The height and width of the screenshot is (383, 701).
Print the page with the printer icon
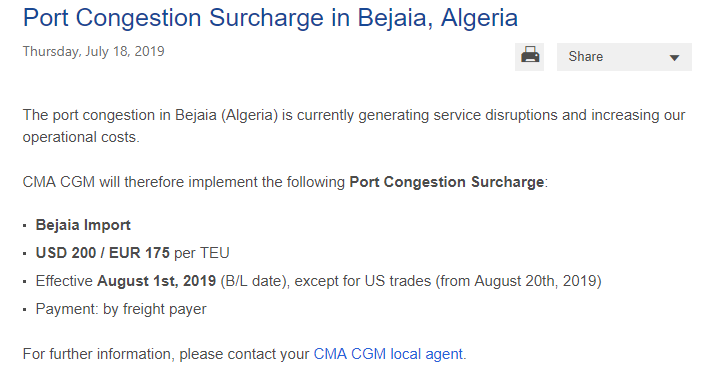tap(529, 57)
